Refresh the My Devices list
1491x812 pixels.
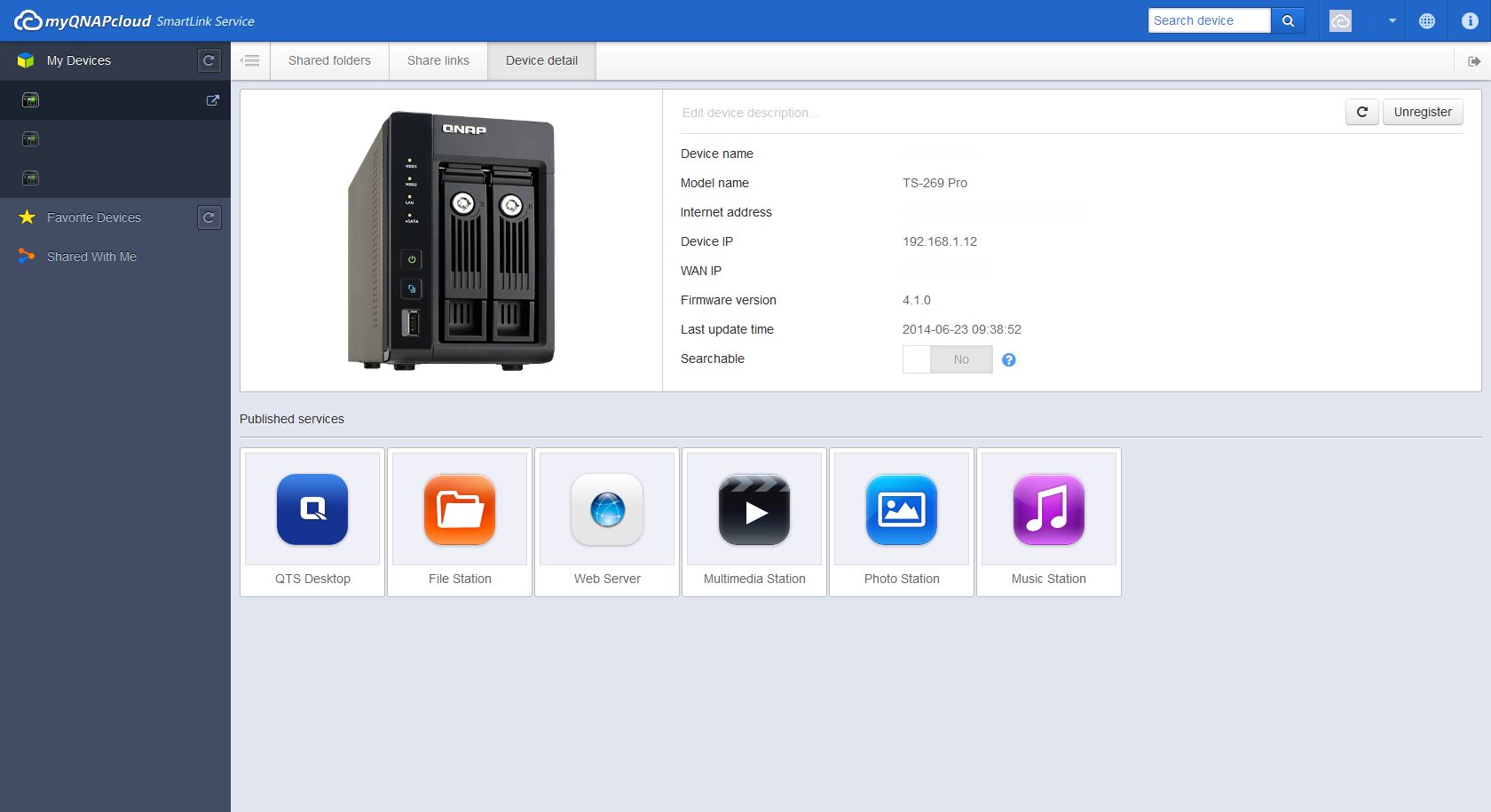(x=209, y=60)
